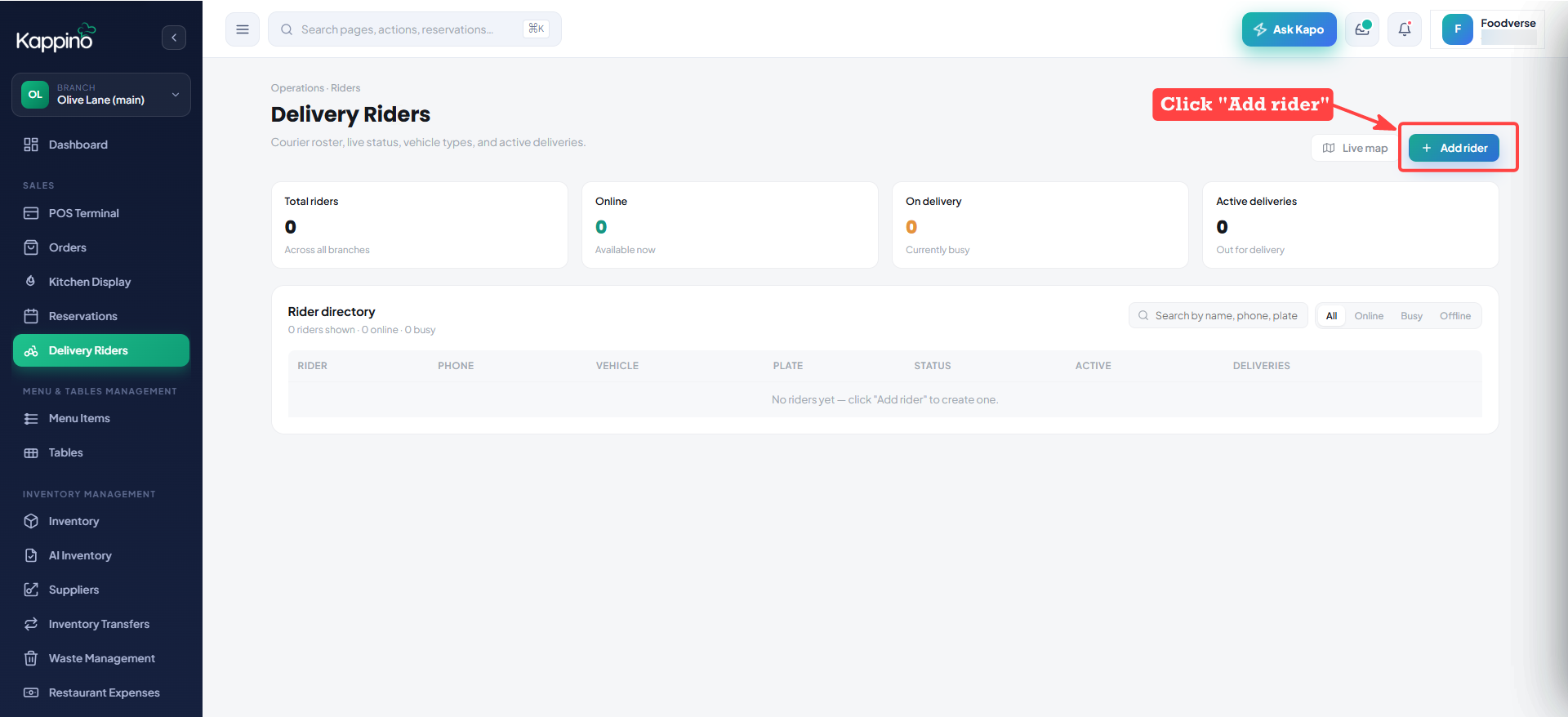Go to Tables page

coord(101,452)
